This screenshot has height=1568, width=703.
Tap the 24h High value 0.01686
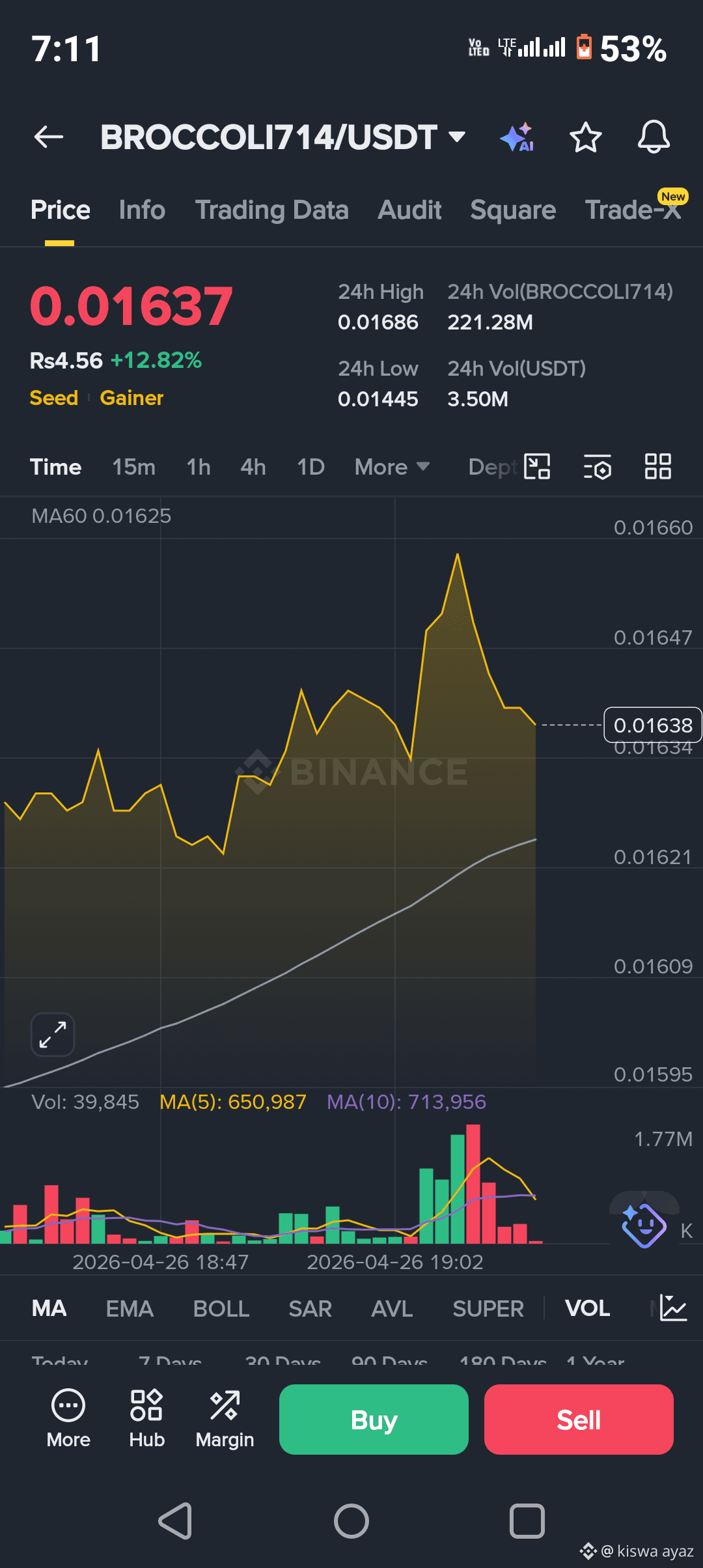tap(378, 322)
